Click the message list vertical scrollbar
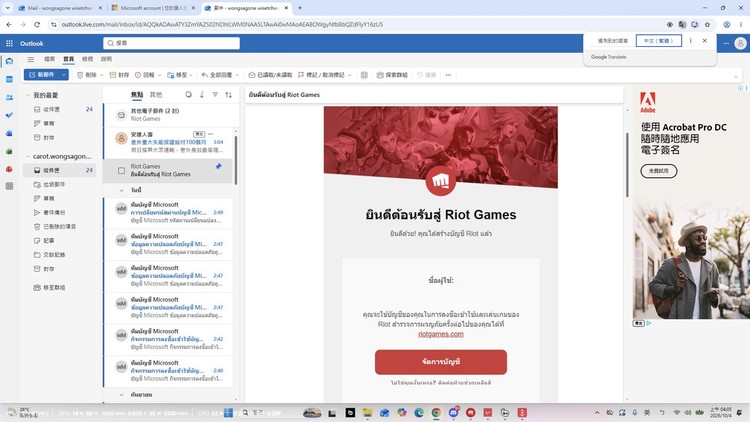This screenshot has width=750, height=422. [x=235, y=160]
